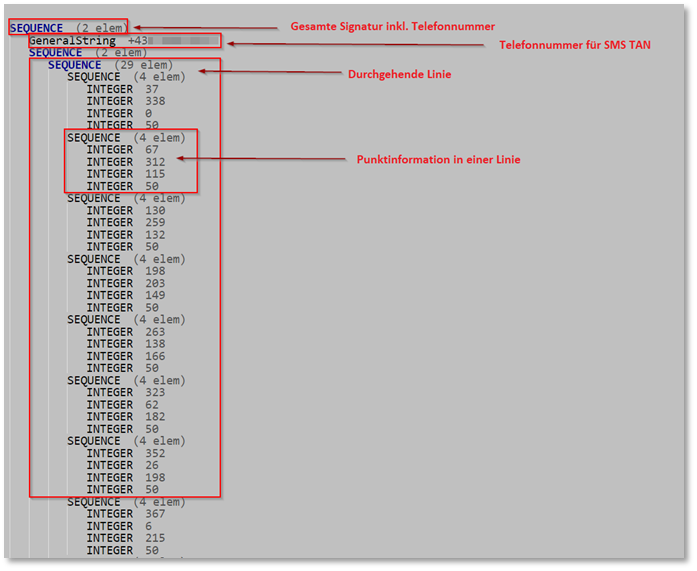
Task: Select the INTEGER 338 entry
Action: (x=125, y=101)
